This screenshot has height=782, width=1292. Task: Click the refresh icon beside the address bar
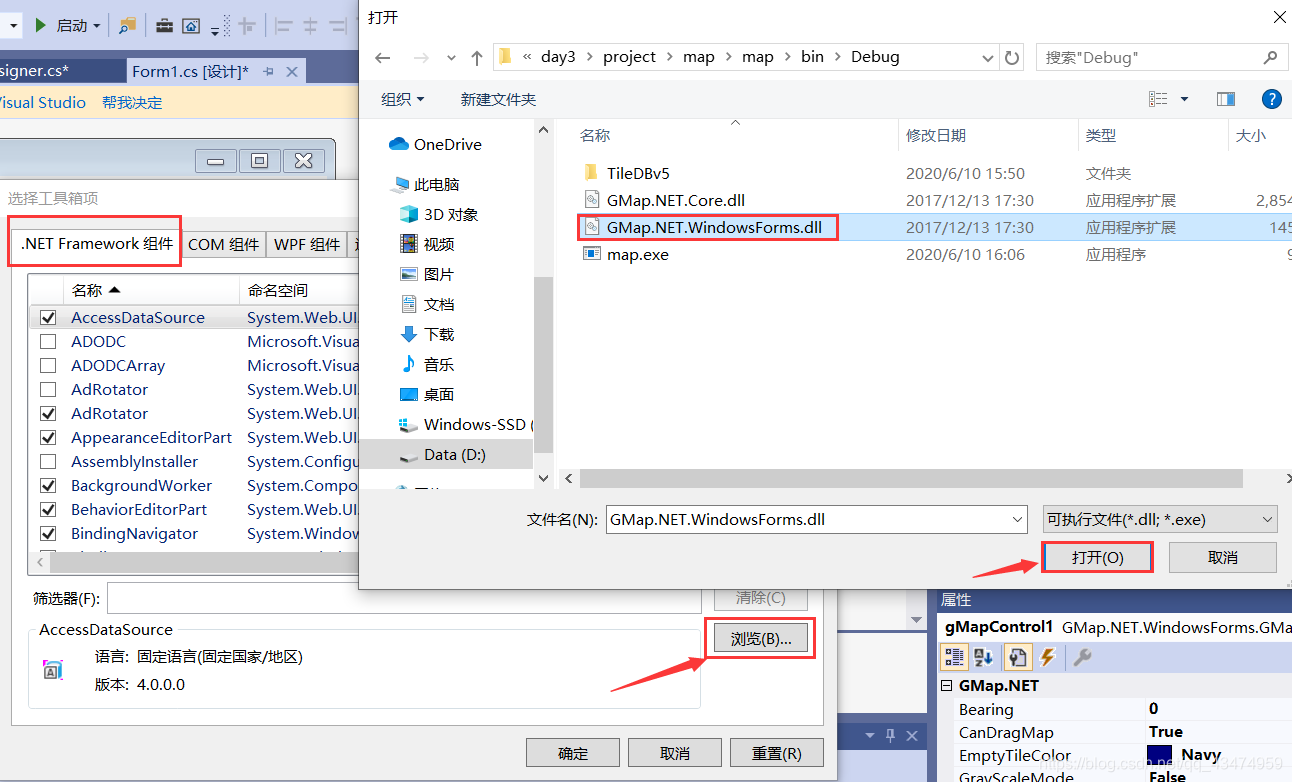[x=1011, y=57]
